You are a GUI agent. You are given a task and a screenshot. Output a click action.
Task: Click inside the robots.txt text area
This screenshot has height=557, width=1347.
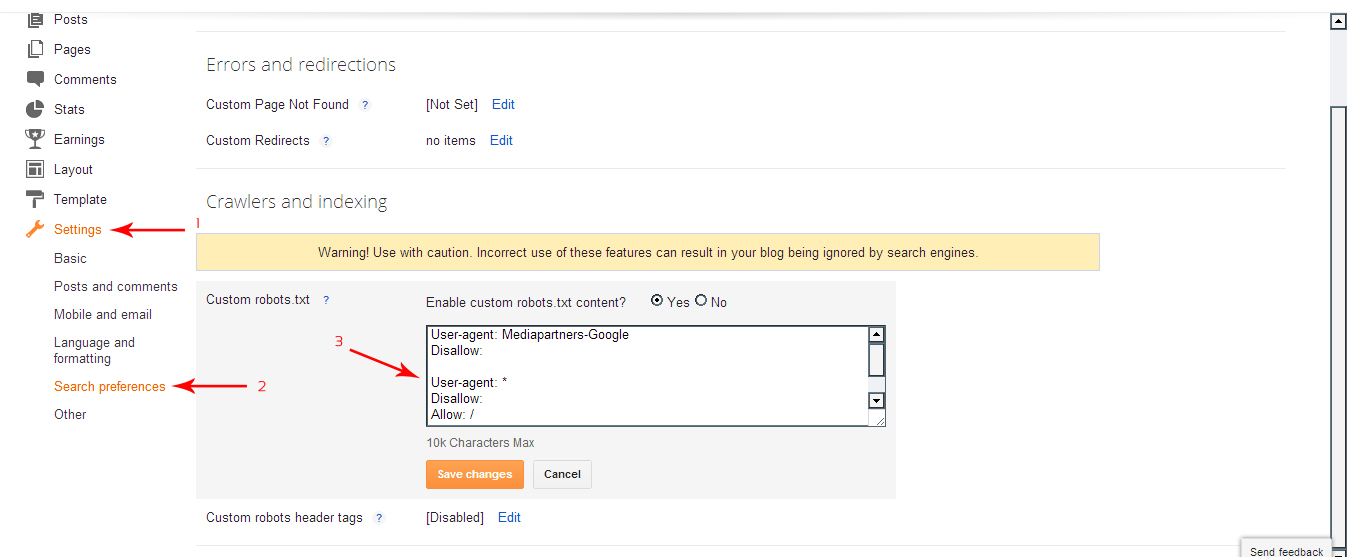tap(647, 376)
